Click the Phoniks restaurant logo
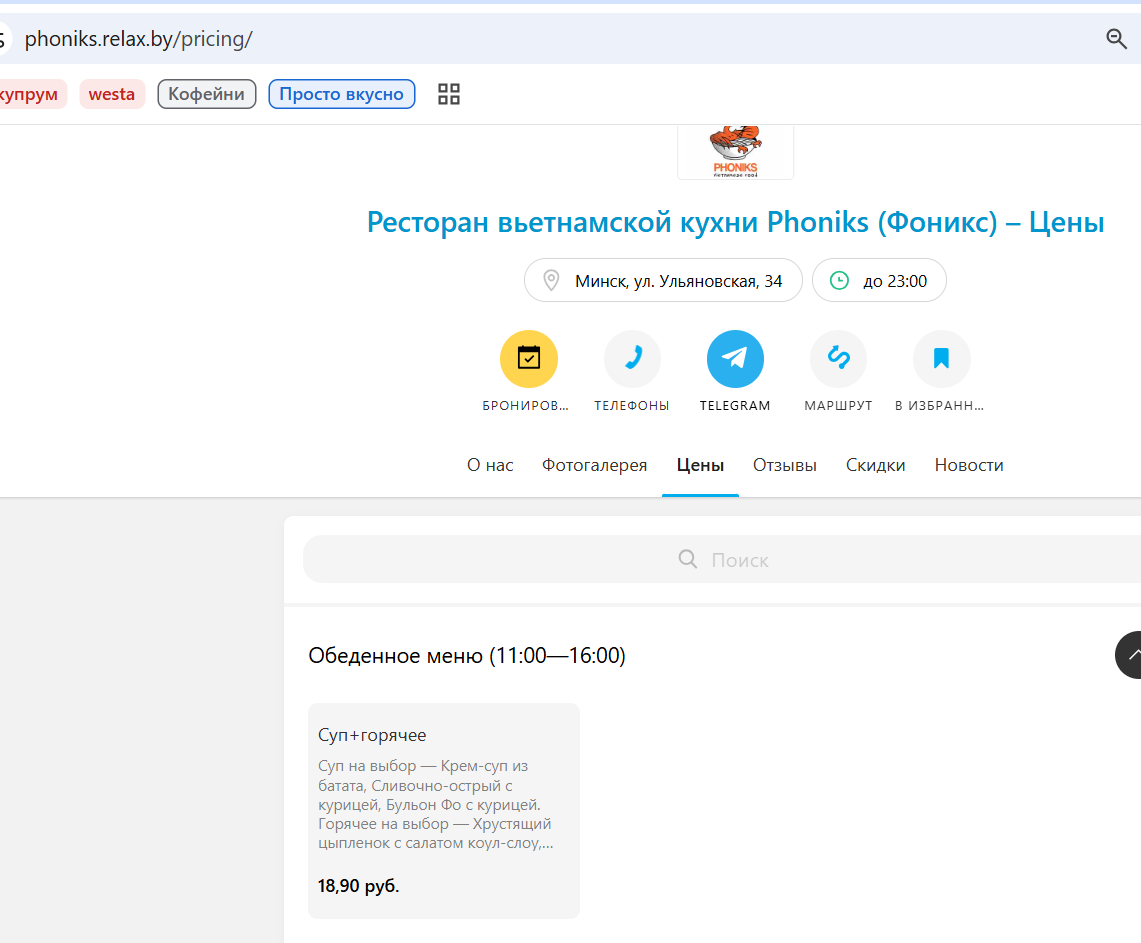This screenshot has height=943, width=1141. coord(735,152)
